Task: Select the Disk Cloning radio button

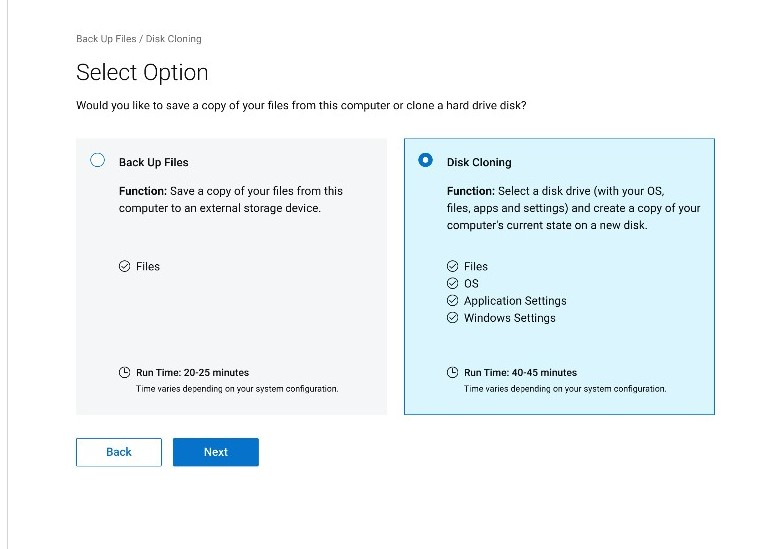Action: click(425, 160)
